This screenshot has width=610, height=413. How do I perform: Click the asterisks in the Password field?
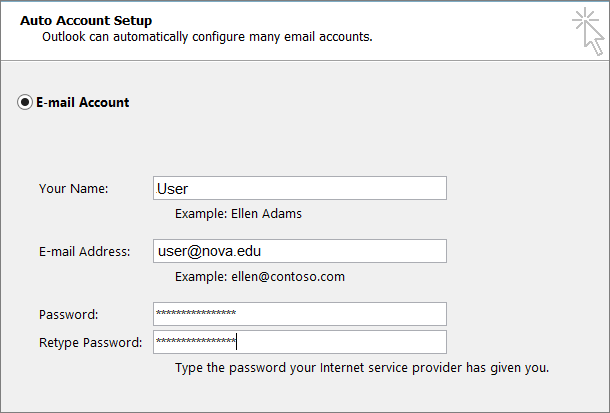(x=196, y=315)
